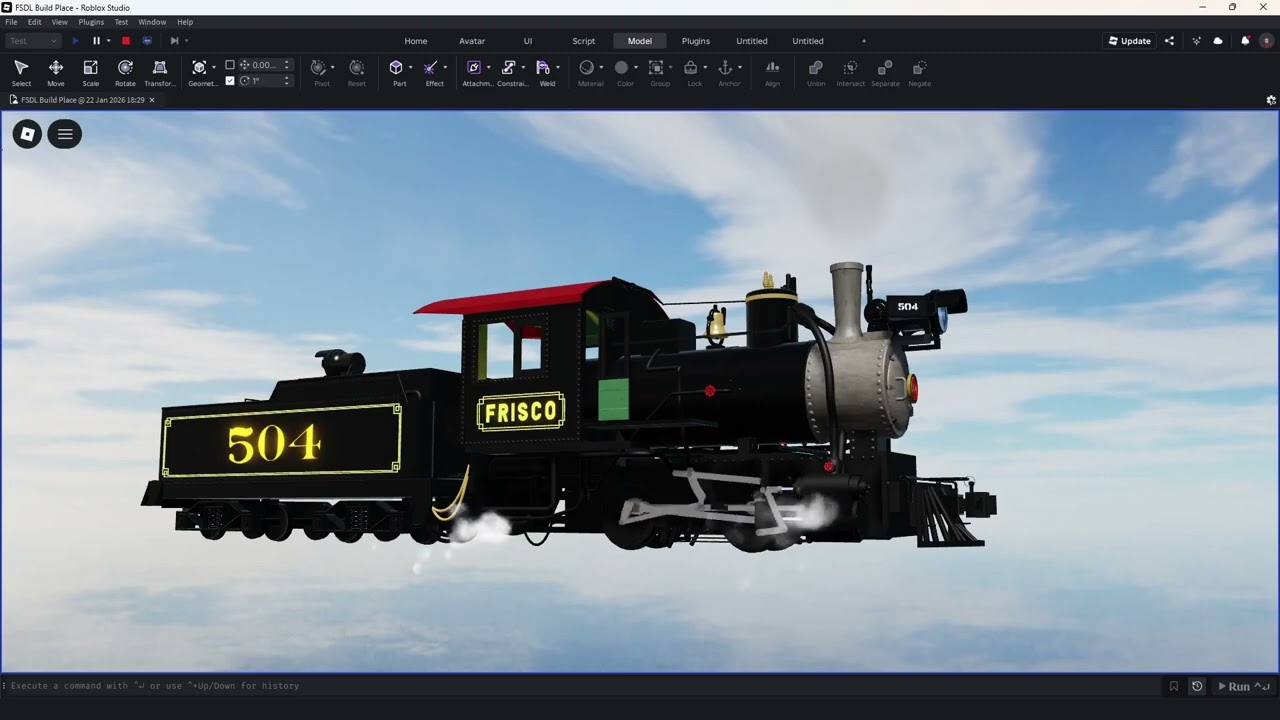Click the Update button
1280x720 pixels.
[1129, 41]
